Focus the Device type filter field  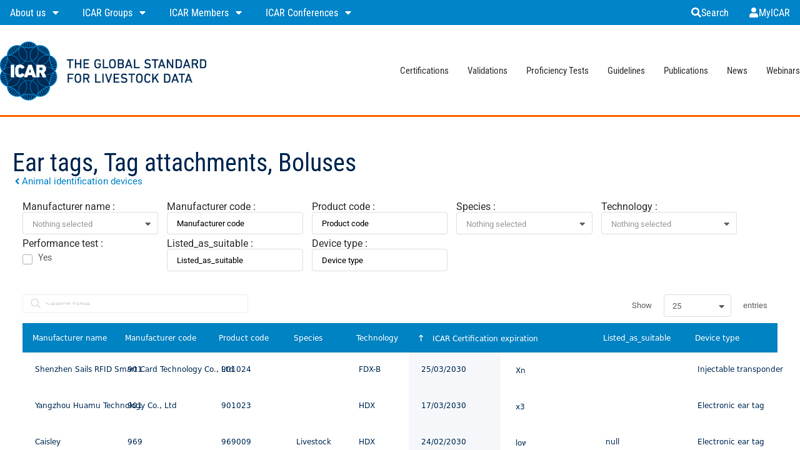click(380, 260)
